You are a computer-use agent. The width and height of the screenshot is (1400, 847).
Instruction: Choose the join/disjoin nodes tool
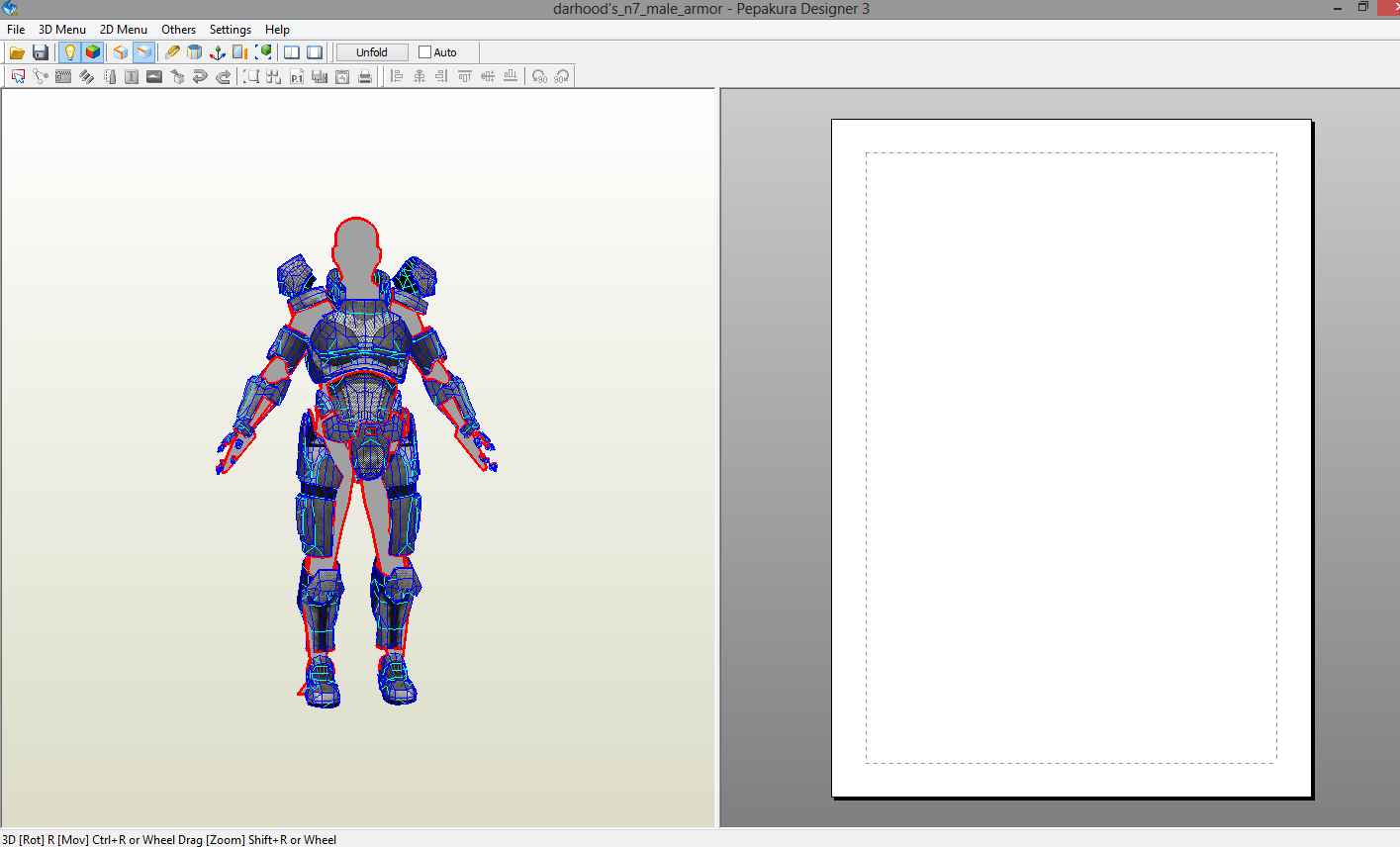click(41, 76)
